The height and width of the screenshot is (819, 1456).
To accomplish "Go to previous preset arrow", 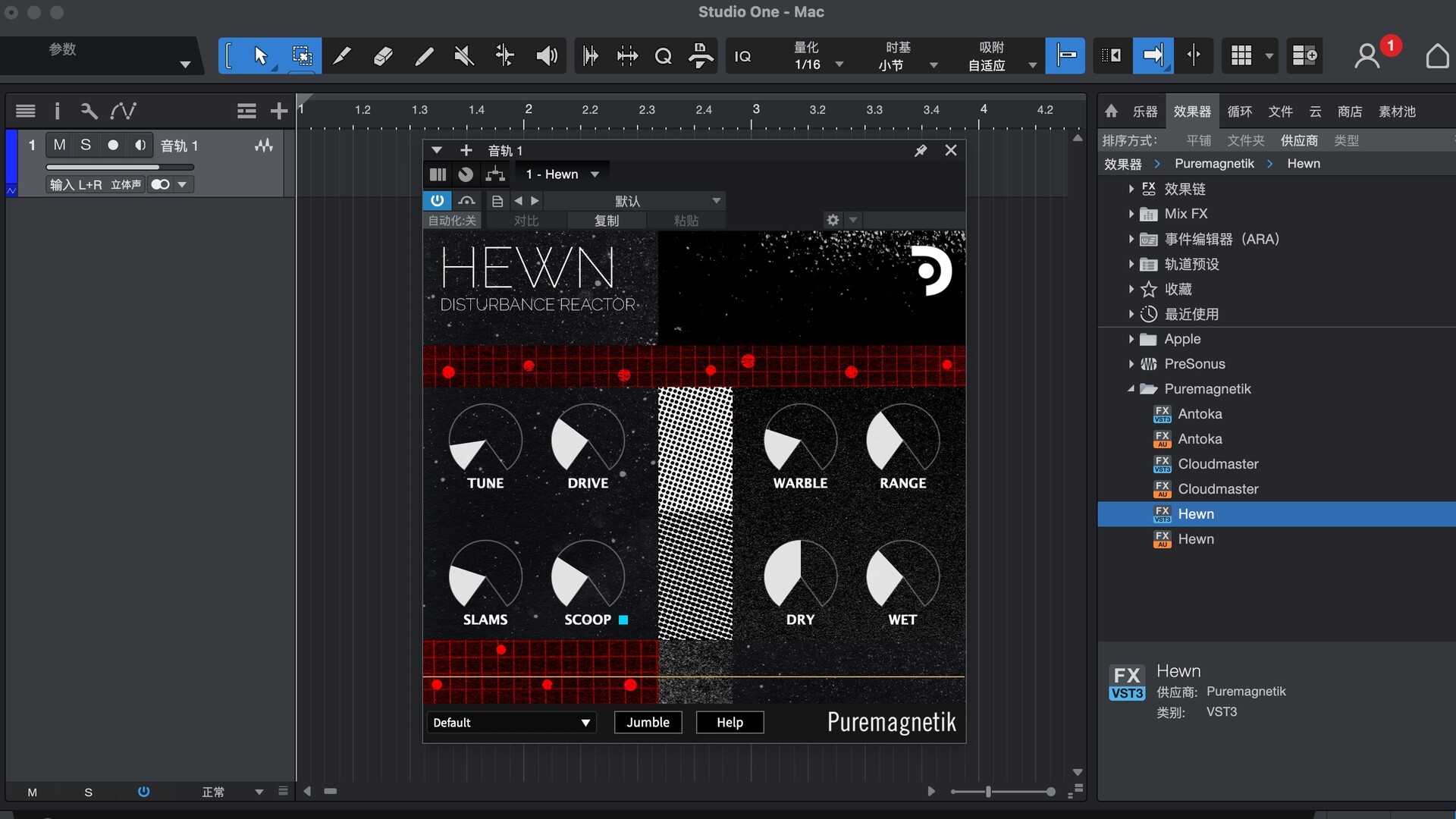I will point(519,201).
